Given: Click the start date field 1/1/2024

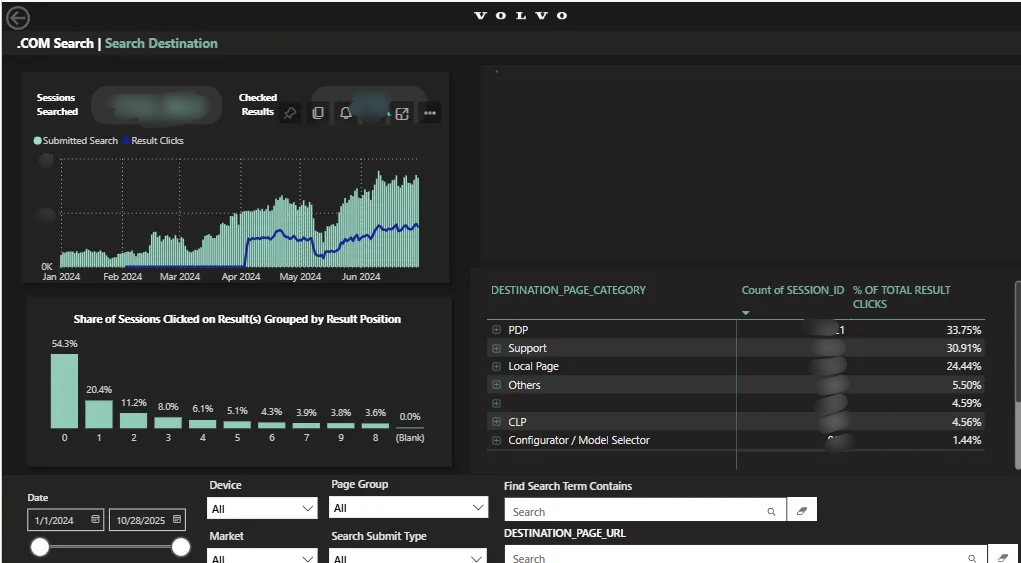Looking at the screenshot, I should tap(66, 520).
